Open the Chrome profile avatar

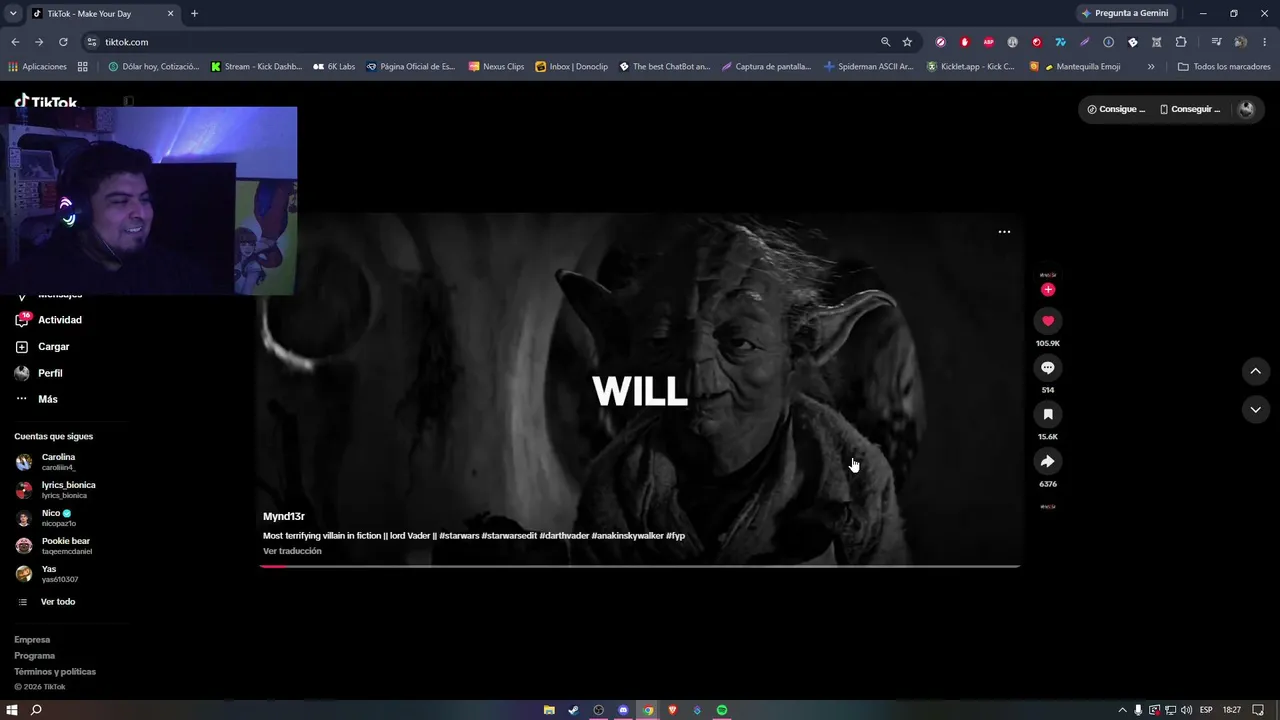pyautogui.click(x=1240, y=42)
